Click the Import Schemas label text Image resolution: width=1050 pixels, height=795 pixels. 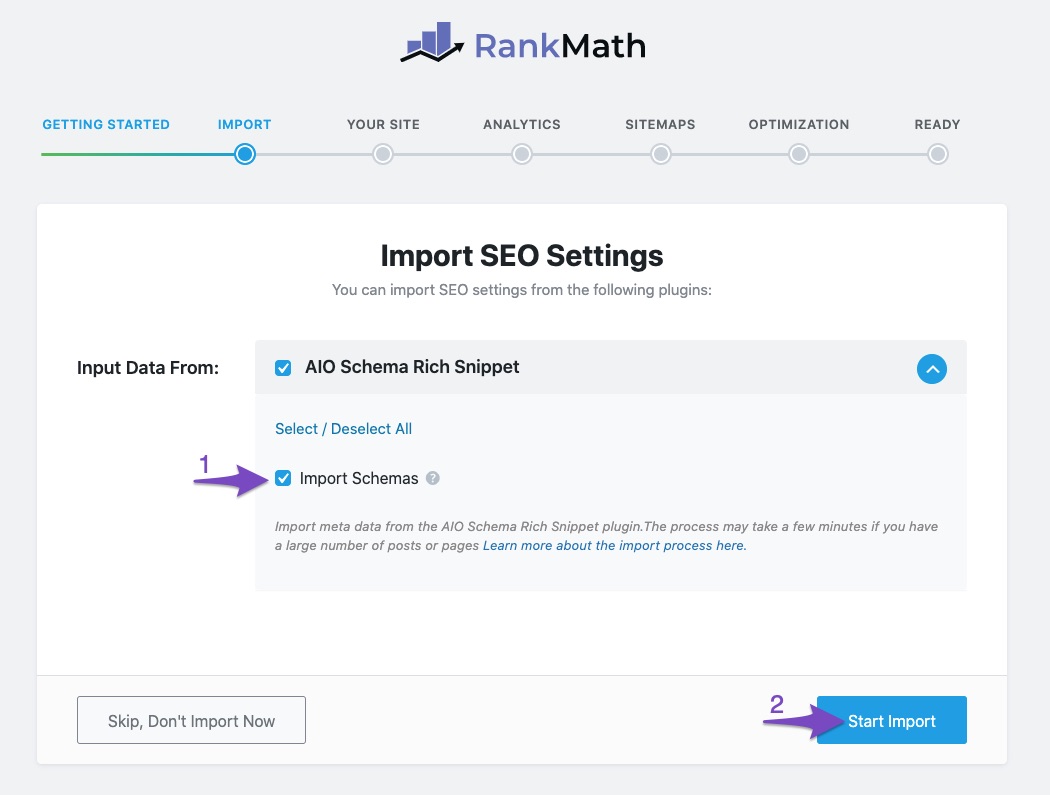coord(359,478)
